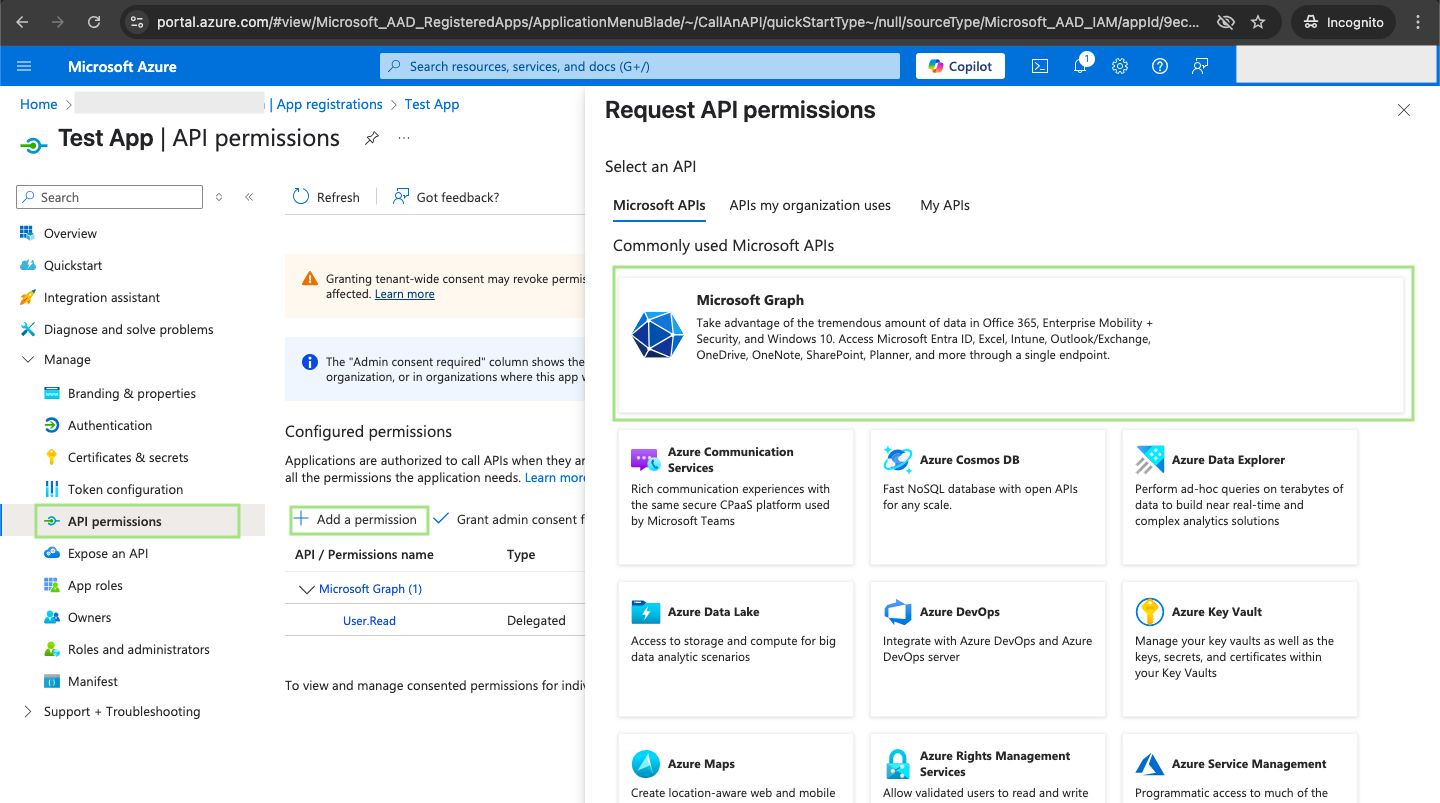Screen dimensions: 1440x803
Task: Select the Azure Key Vault card
Action: click(1240, 649)
